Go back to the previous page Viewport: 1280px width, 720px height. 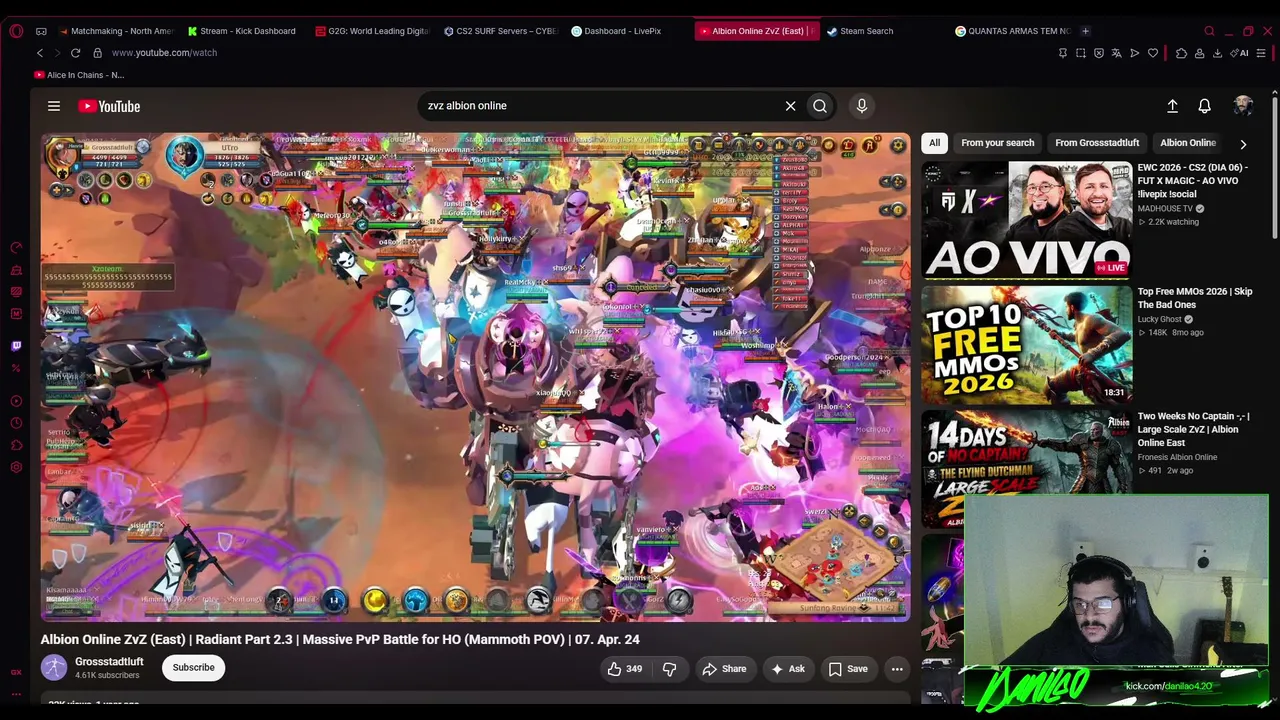pyautogui.click(x=40, y=53)
